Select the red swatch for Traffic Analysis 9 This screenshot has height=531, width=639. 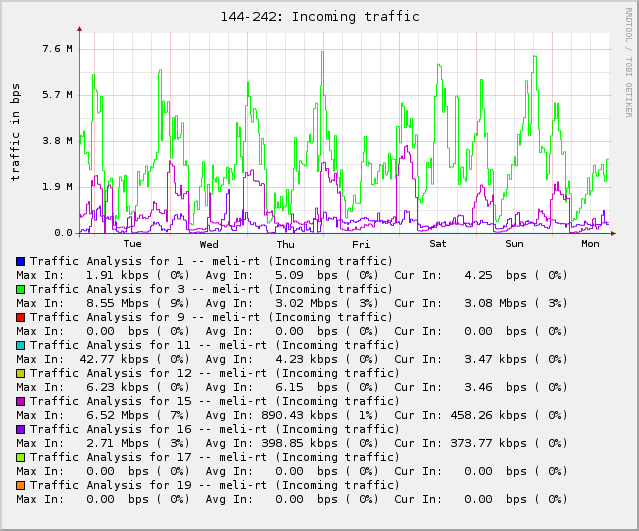20,317
